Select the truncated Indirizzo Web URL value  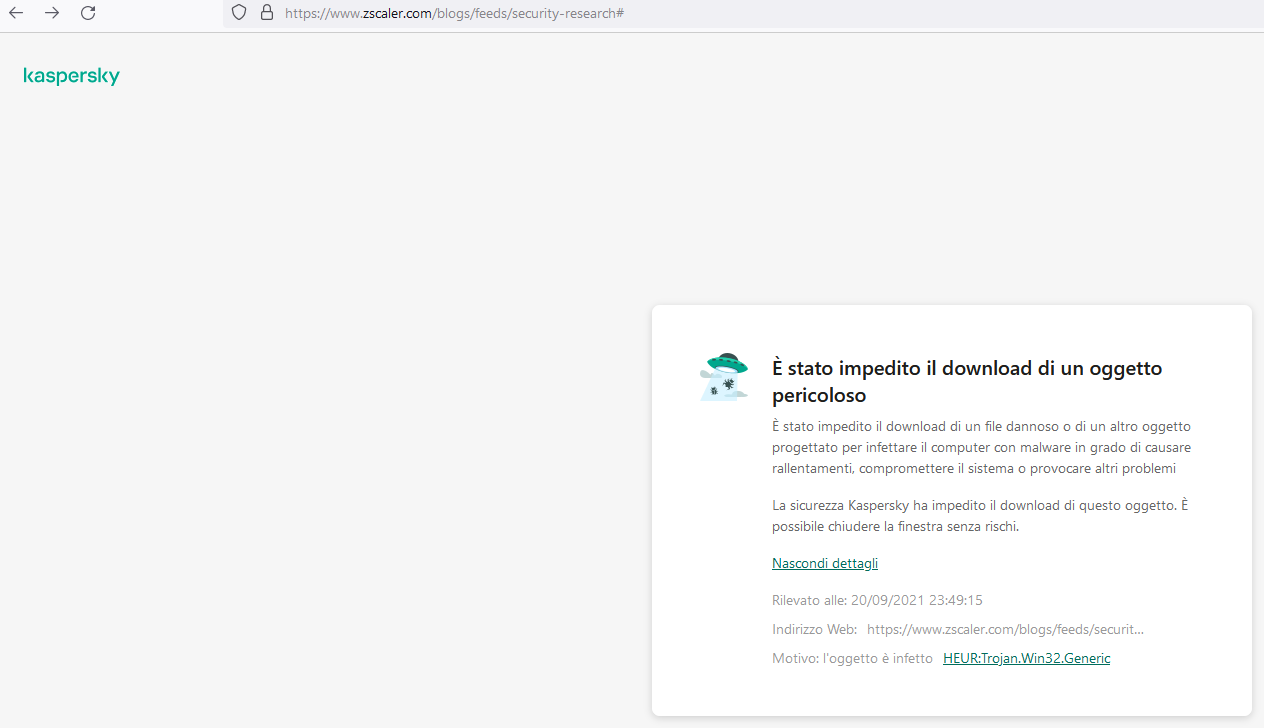click(1005, 629)
